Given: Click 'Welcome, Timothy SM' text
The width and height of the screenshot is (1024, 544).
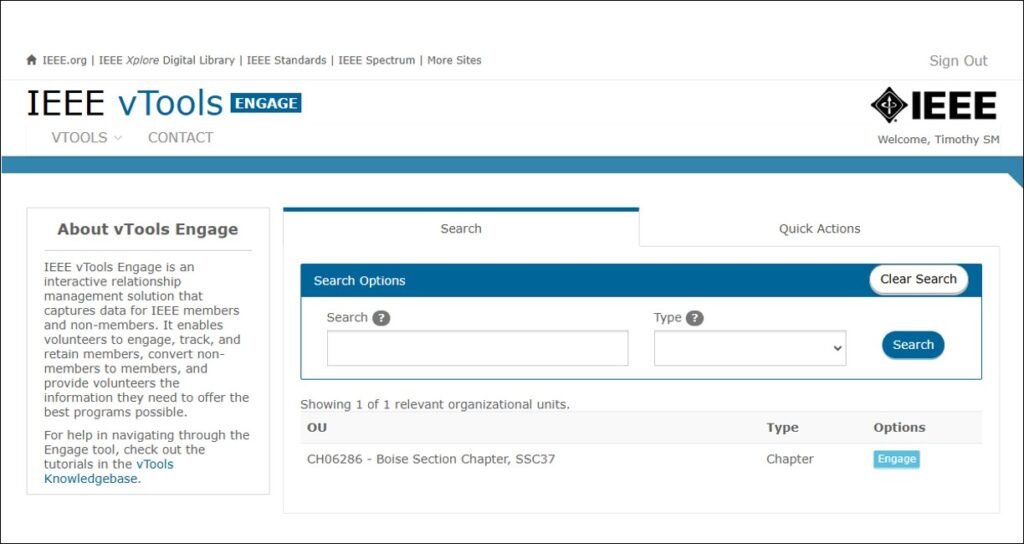Looking at the screenshot, I should point(938,140).
